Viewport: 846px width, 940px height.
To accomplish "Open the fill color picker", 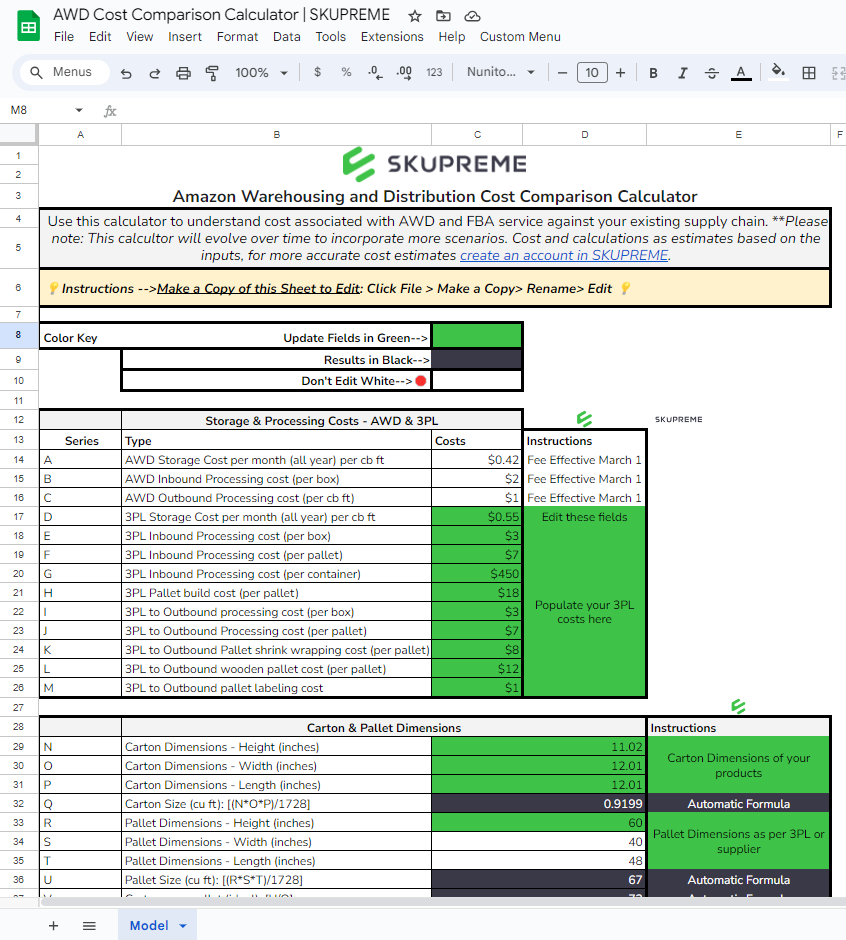I will coord(778,73).
